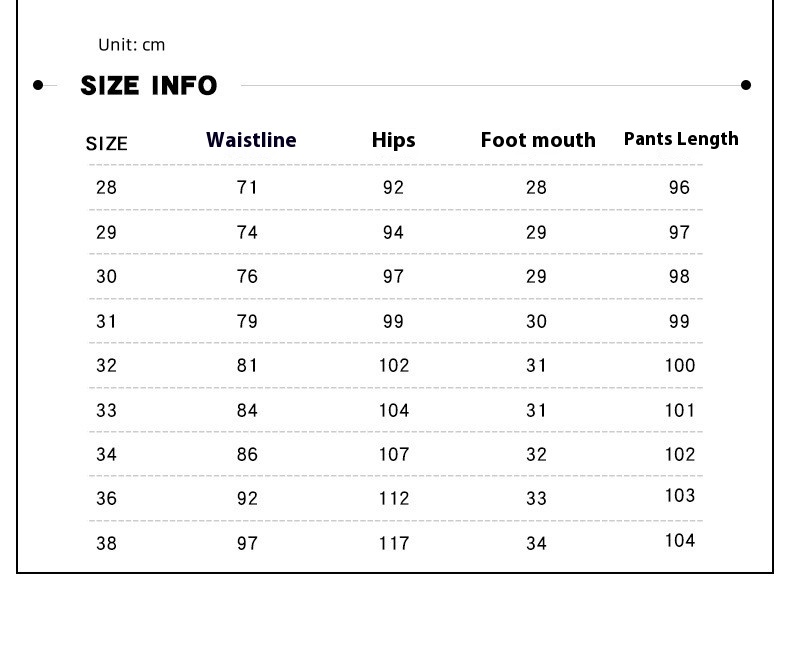Click foot mouth value 34
790x648 pixels.
[536, 543]
